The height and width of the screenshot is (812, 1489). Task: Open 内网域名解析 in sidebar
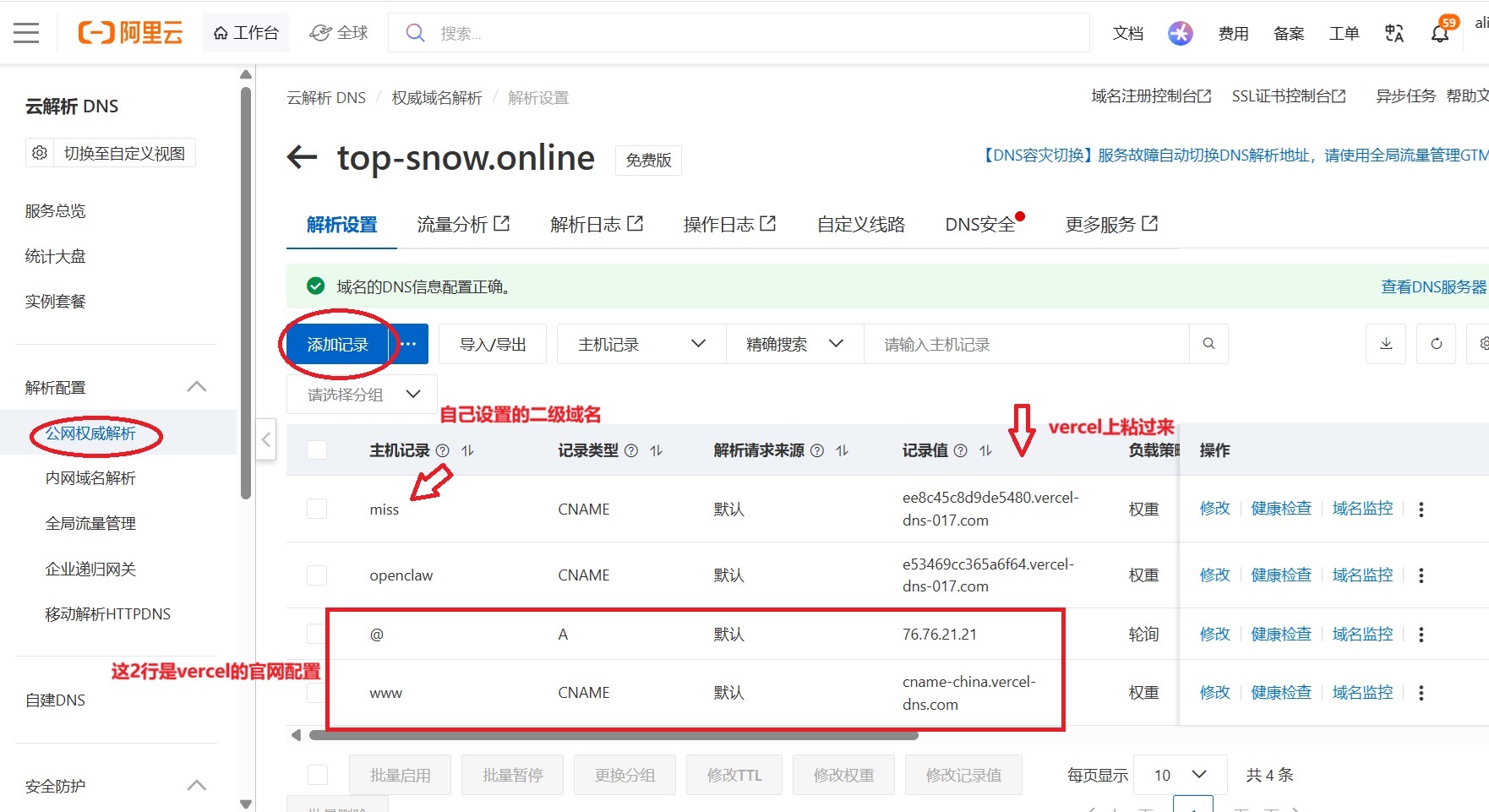(x=90, y=478)
